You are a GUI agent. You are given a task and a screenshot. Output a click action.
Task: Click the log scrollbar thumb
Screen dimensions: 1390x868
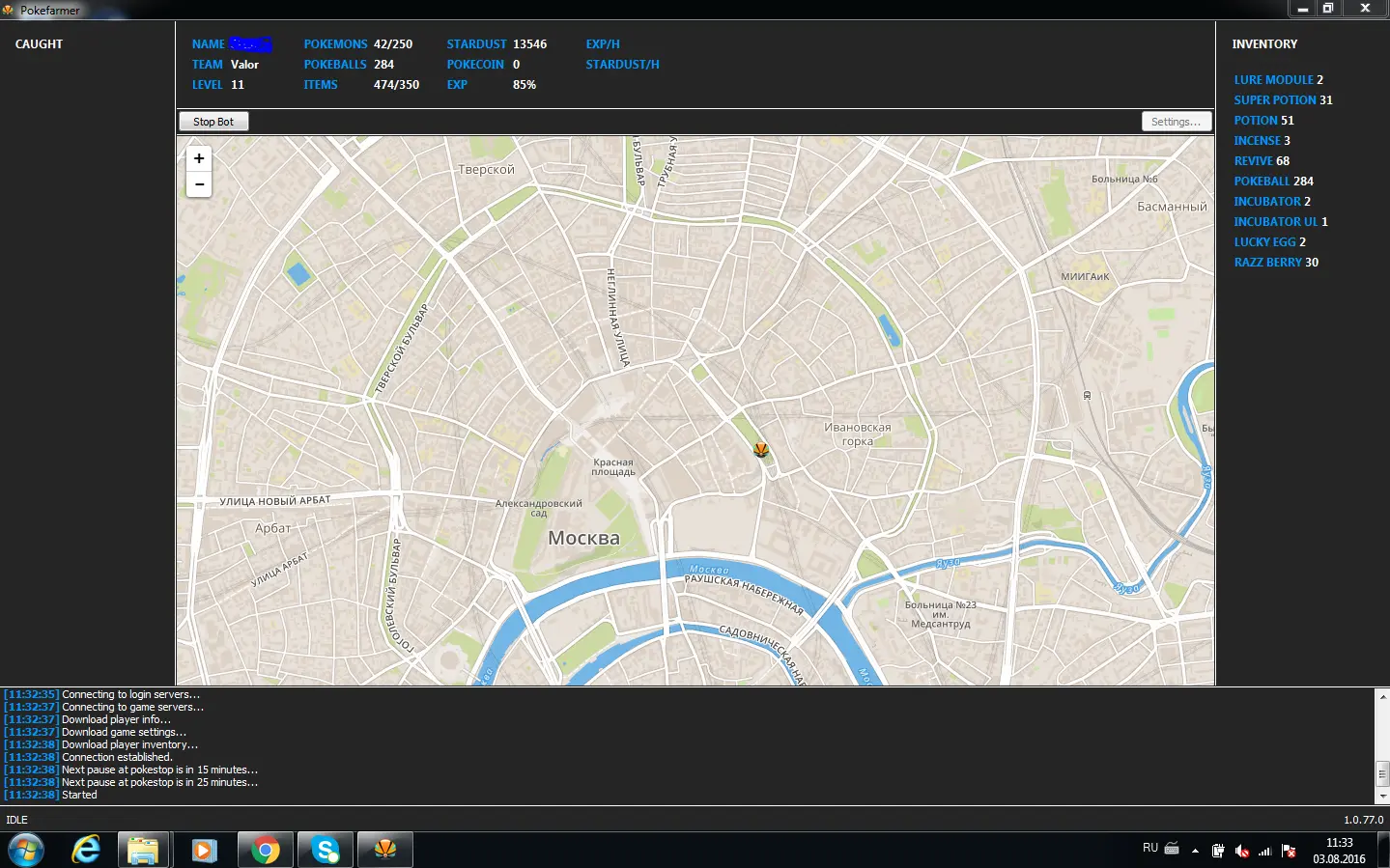pos(1382,773)
